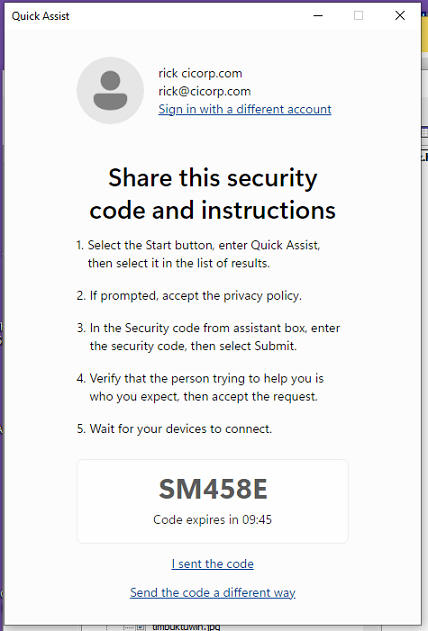This screenshot has height=631, width=428.
Task: Click the 'Code expires in' timer text
Action: pyautogui.click(x=213, y=520)
